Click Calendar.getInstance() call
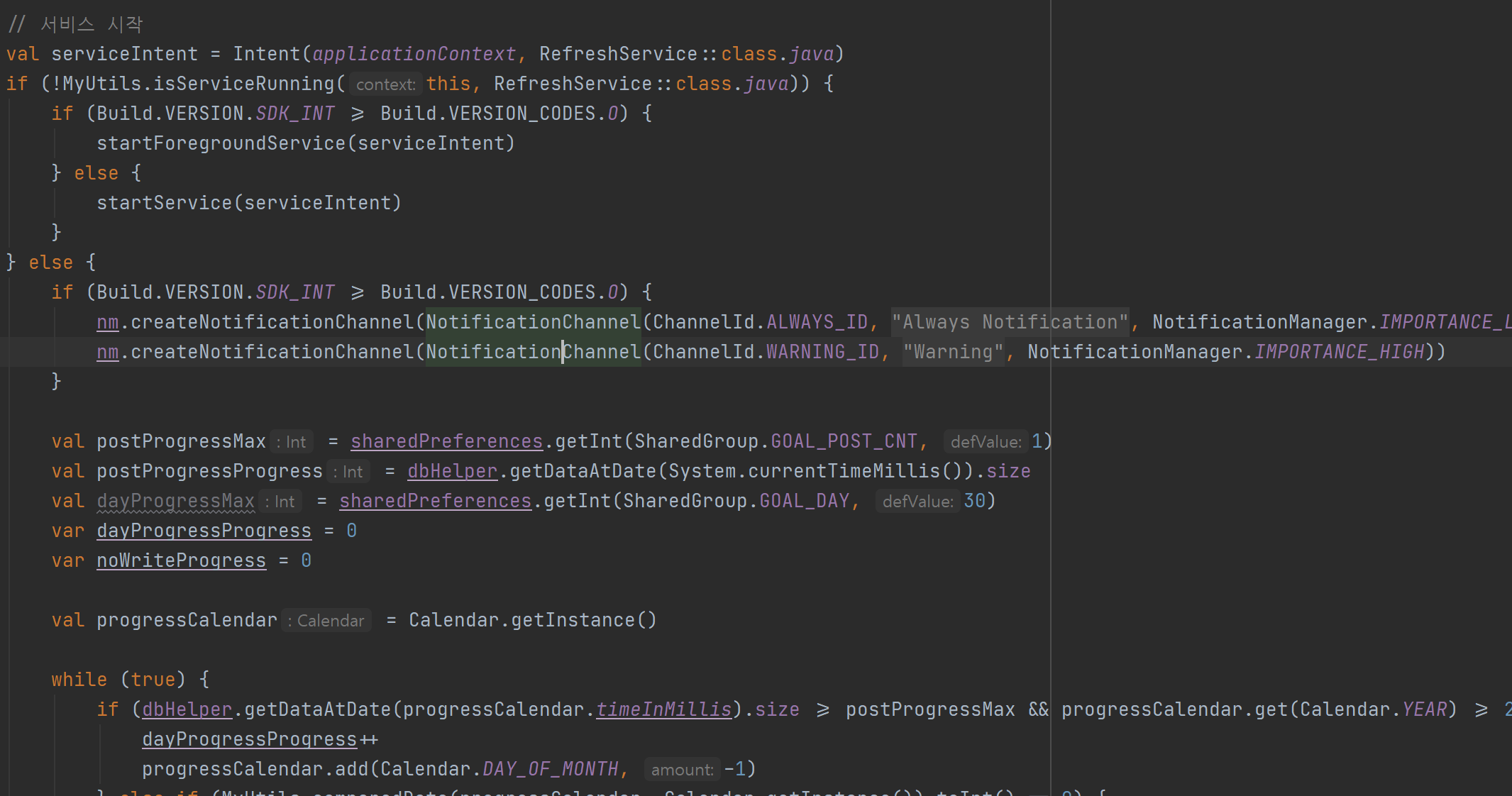This screenshot has width=1512, height=796. 532,621
